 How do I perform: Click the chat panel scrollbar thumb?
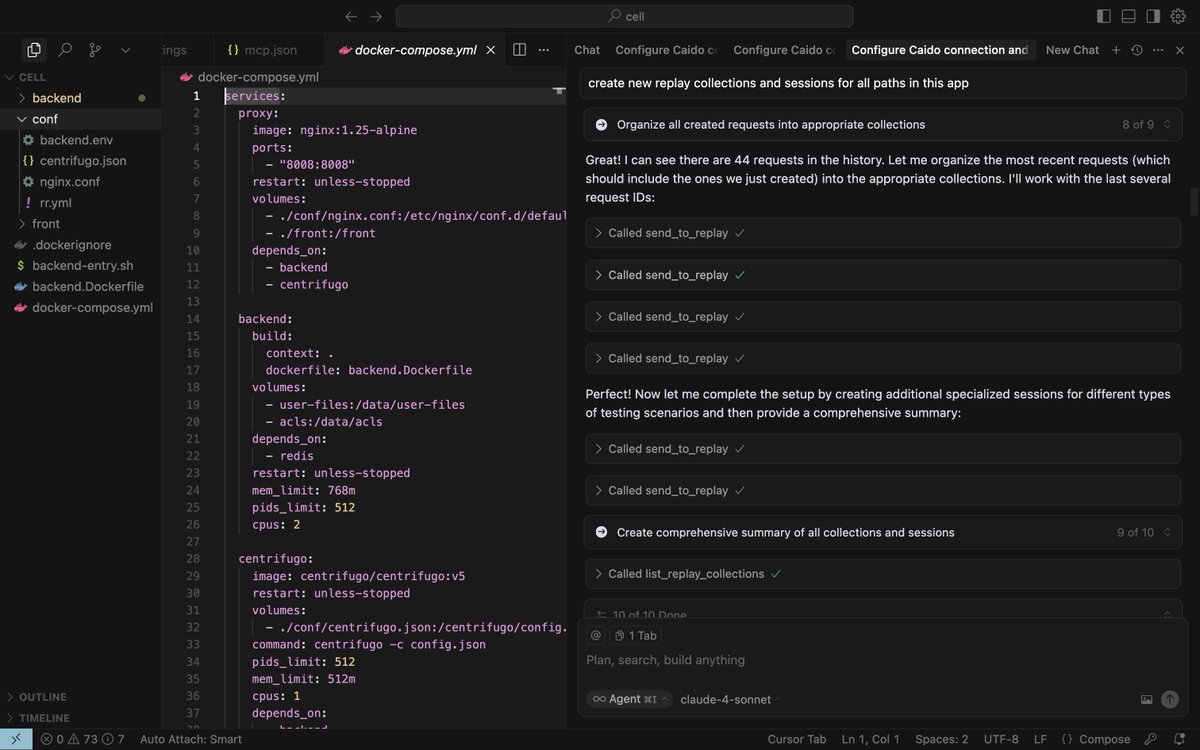(1194, 200)
